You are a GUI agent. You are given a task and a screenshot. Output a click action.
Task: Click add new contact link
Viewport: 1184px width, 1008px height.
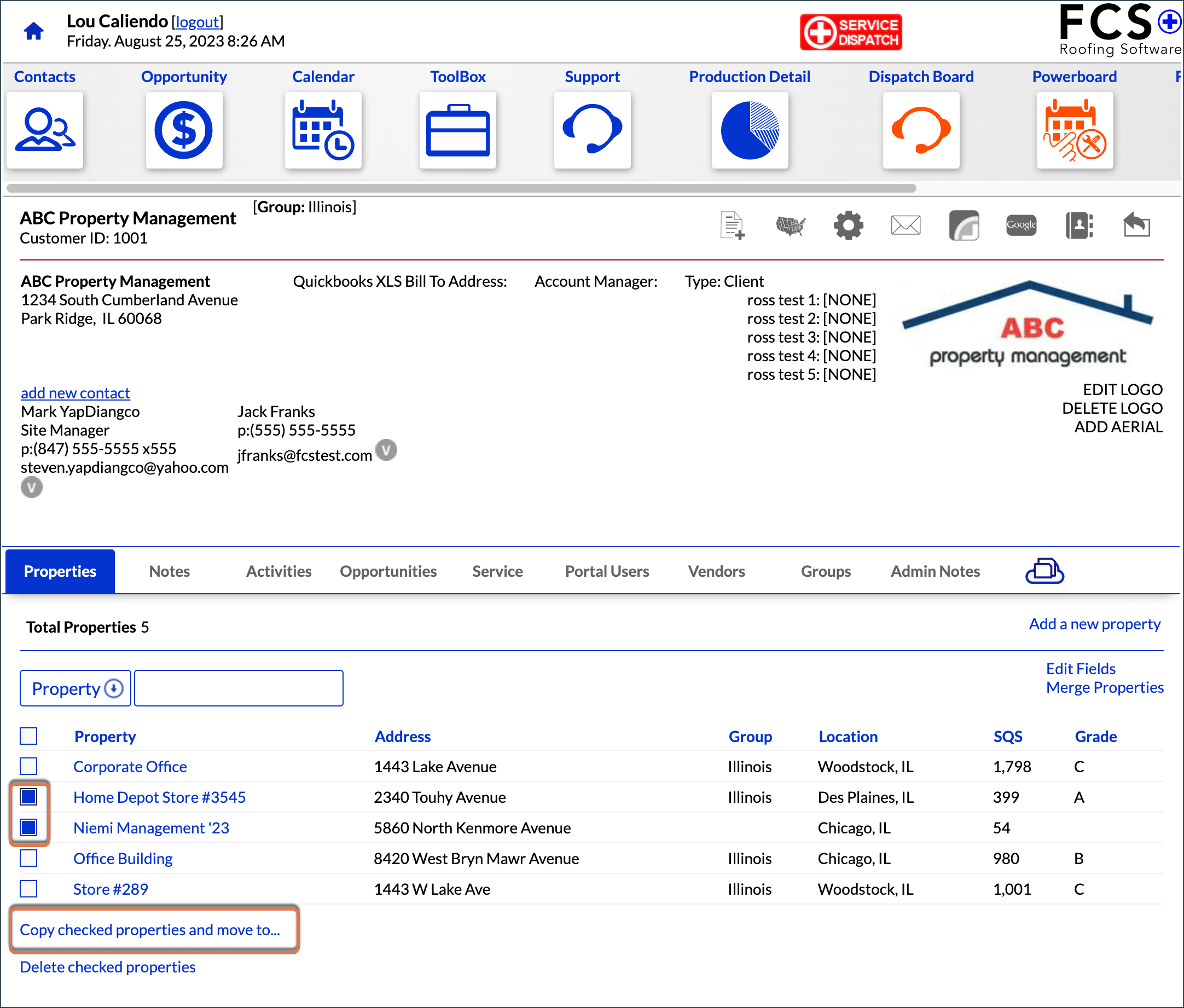(x=76, y=392)
